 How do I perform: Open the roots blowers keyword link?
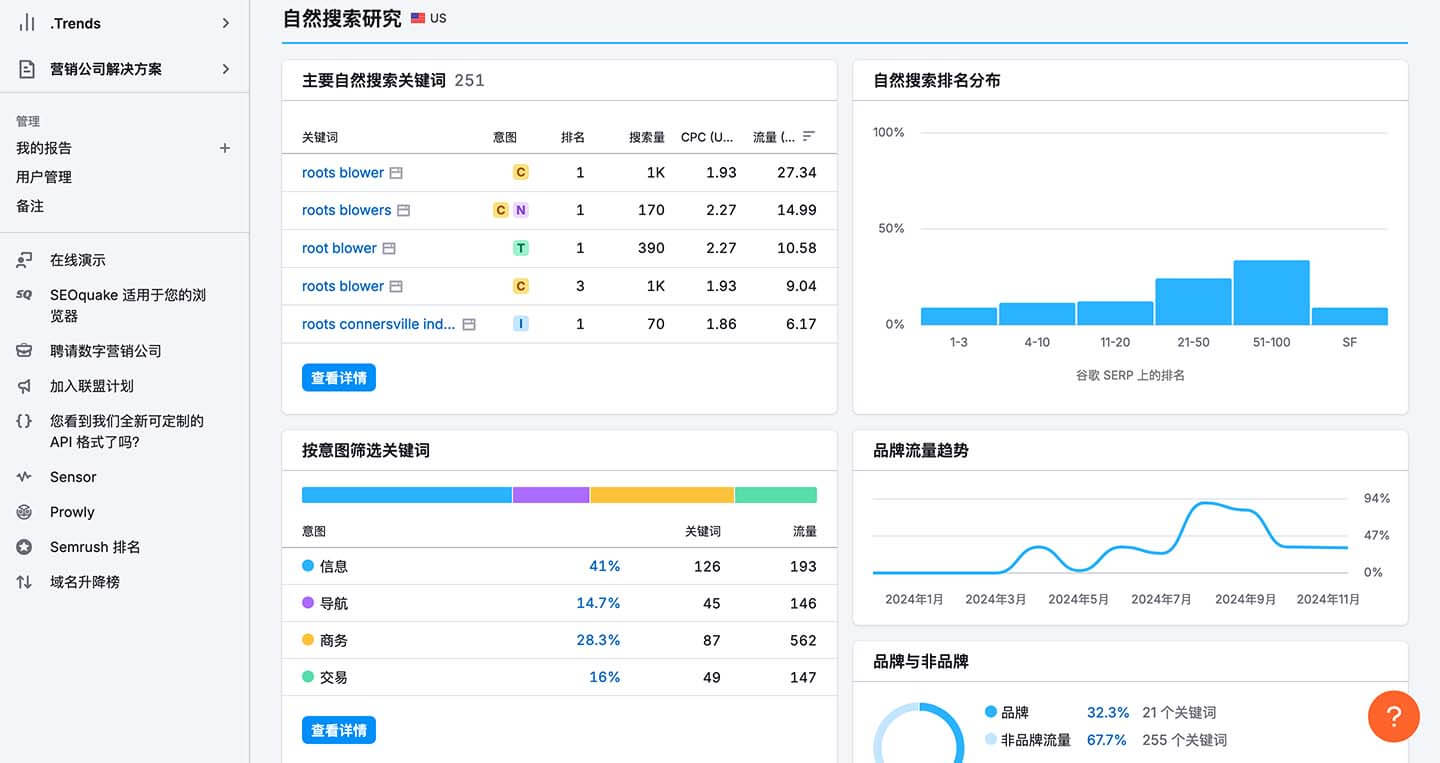[x=347, y=210]
